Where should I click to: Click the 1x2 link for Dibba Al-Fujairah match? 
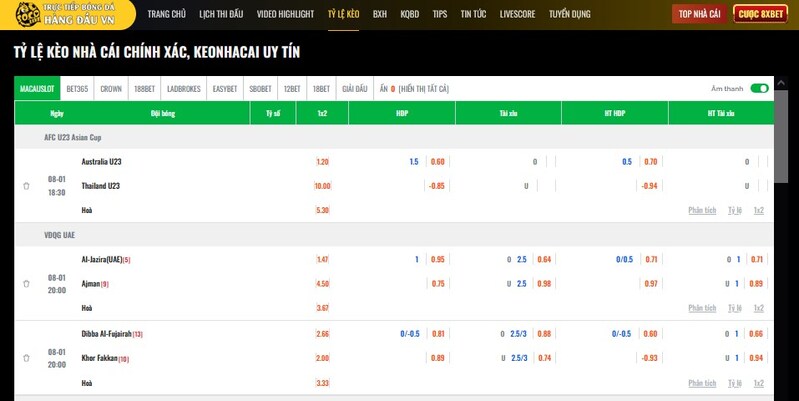tap(758, 382)
